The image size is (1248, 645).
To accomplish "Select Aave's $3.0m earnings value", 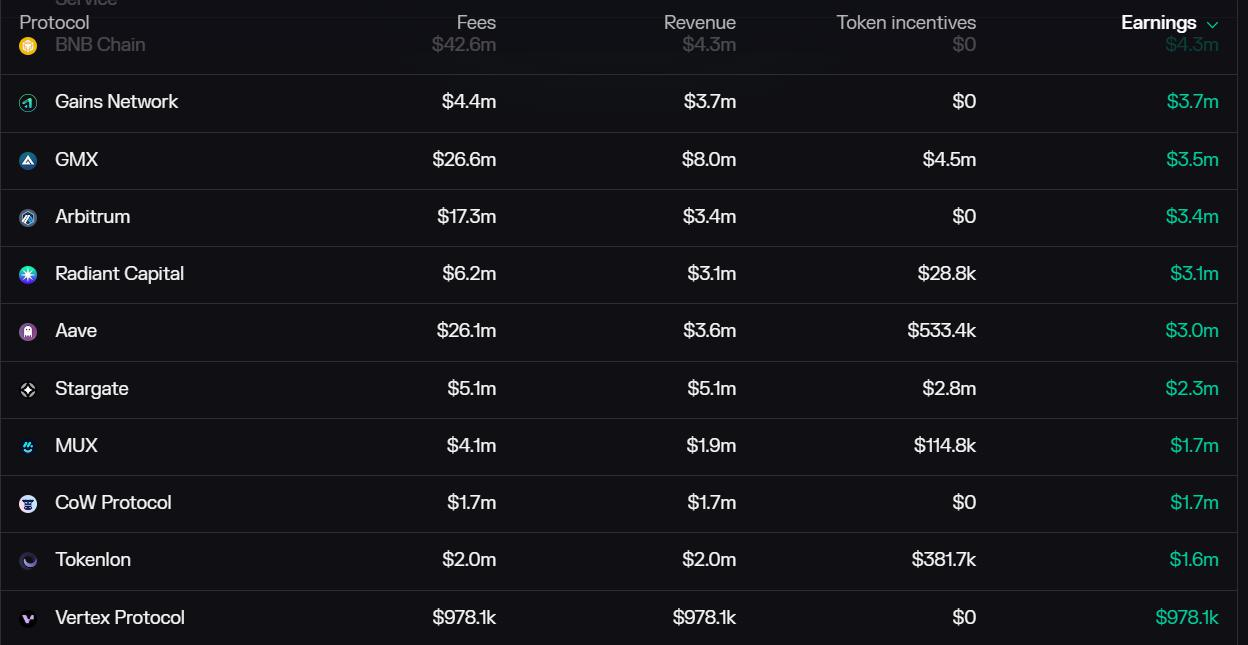I will point(1191,331).
